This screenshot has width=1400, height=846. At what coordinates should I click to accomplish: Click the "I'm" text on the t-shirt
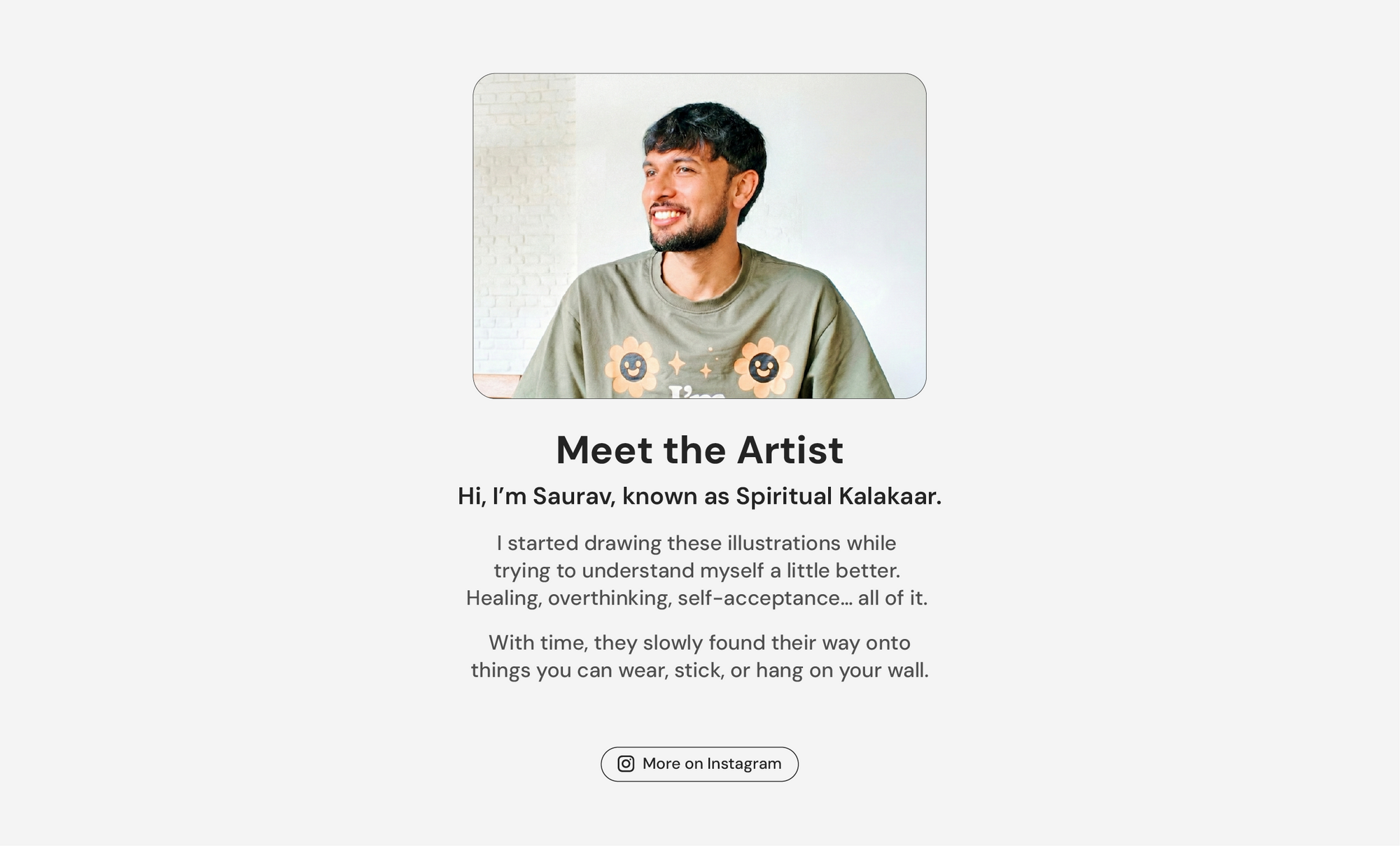pyautogui.click(x=696, y=392)
